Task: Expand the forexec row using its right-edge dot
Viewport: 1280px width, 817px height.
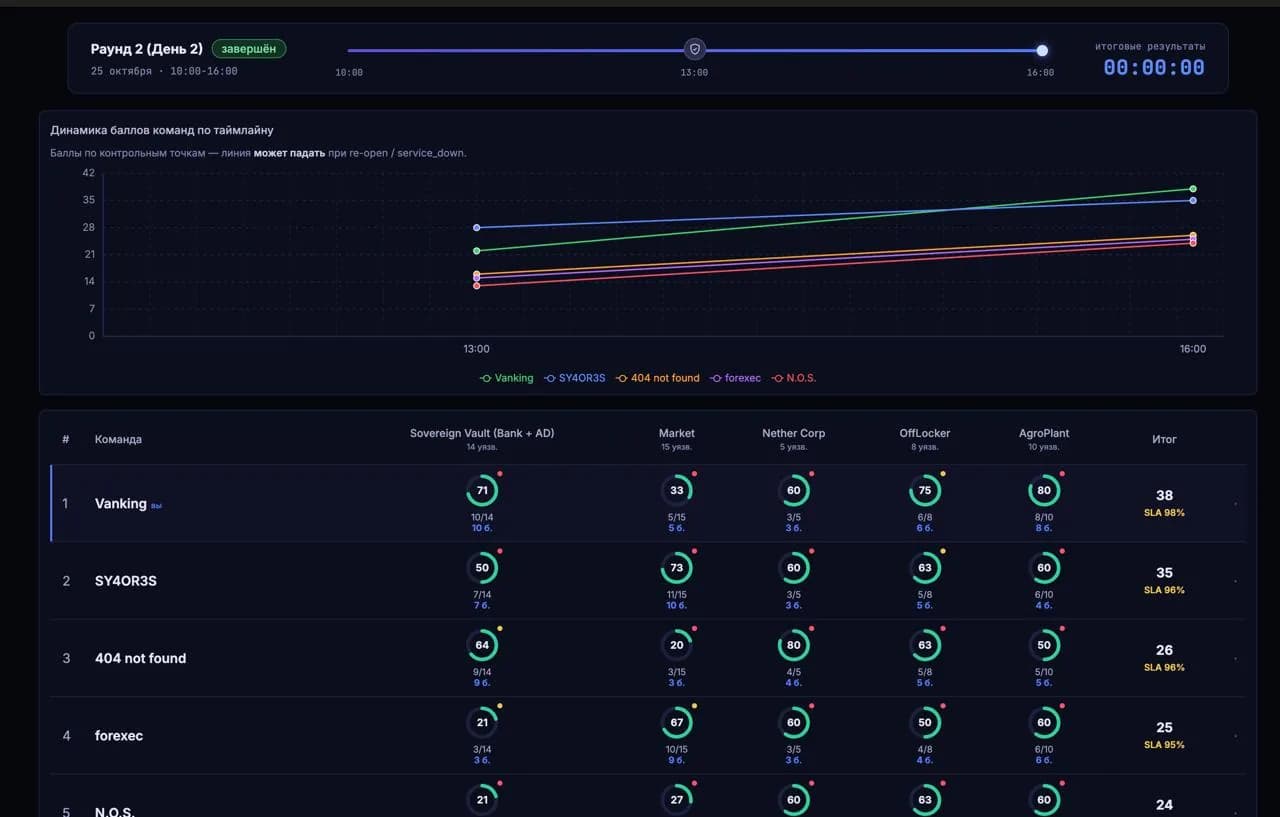Action: pyautogui.click(x=1235, y=736)
